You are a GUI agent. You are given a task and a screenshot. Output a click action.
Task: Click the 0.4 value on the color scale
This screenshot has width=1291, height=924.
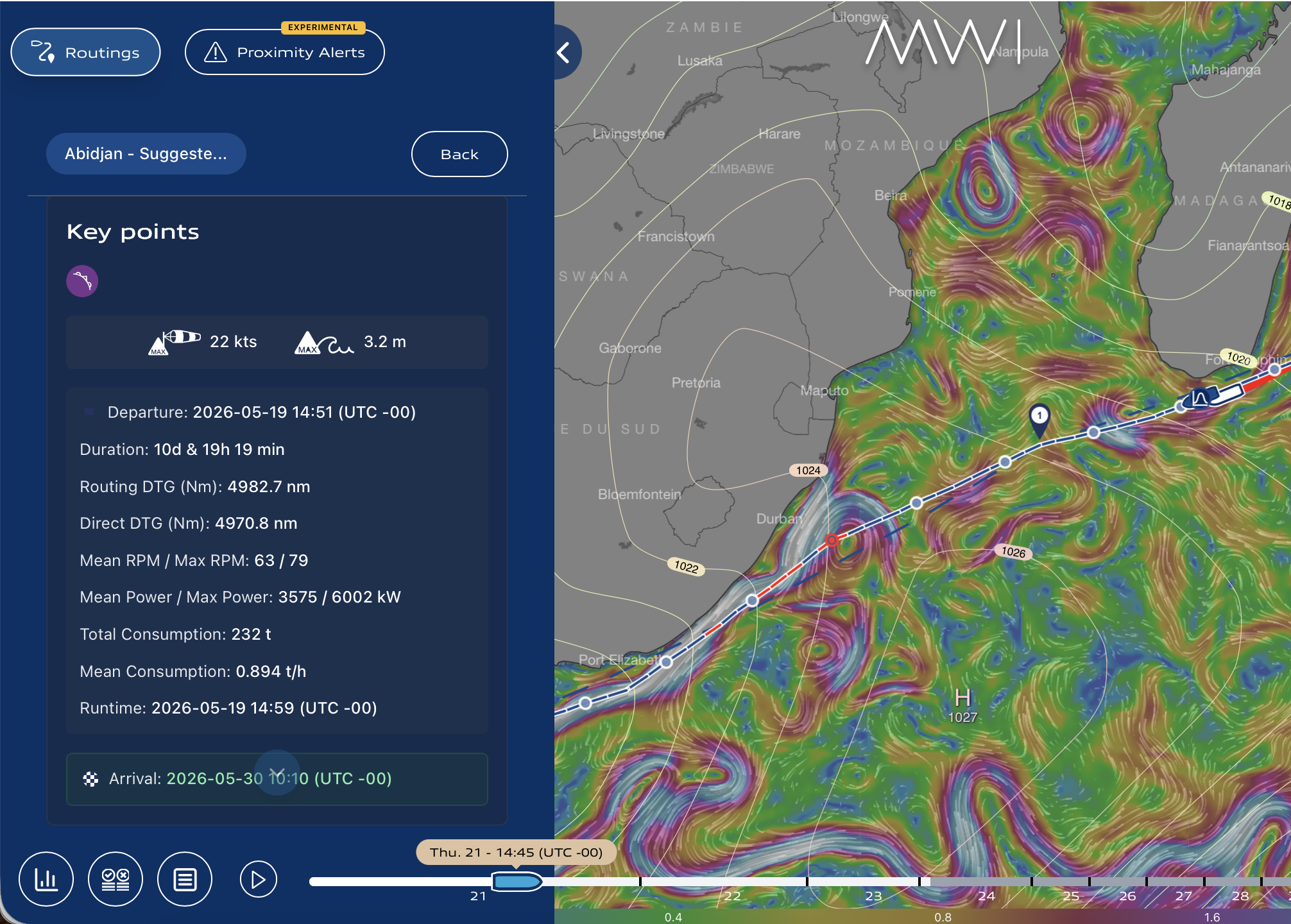coord(673,917)
